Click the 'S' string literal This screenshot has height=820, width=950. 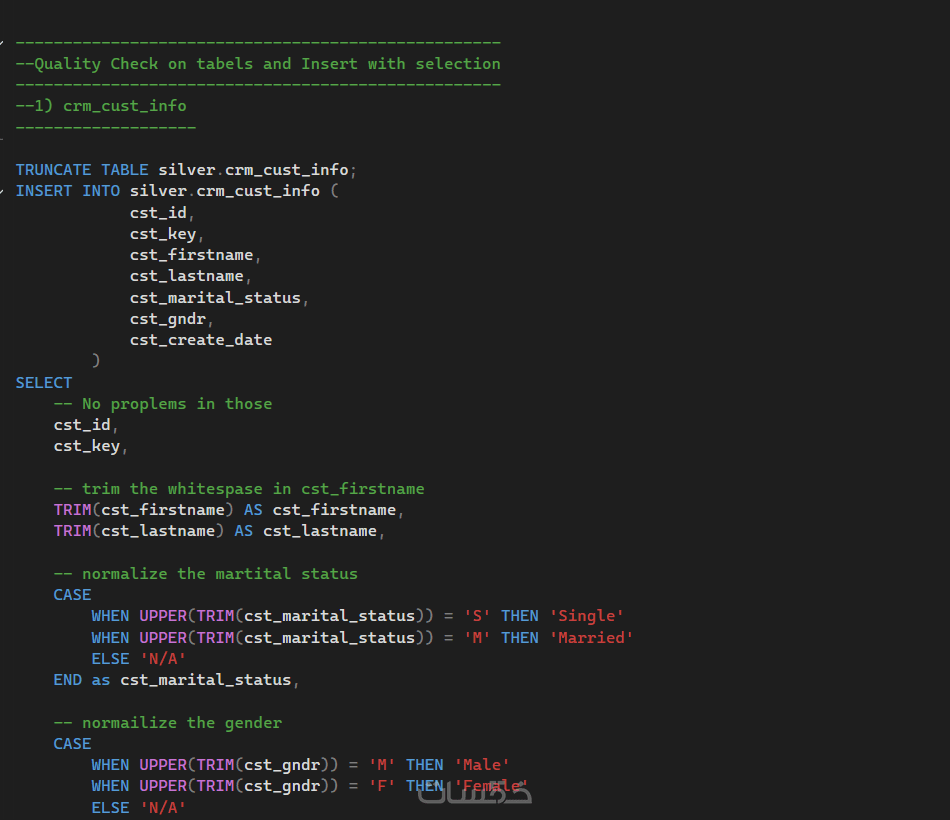[x=477, y=616]
